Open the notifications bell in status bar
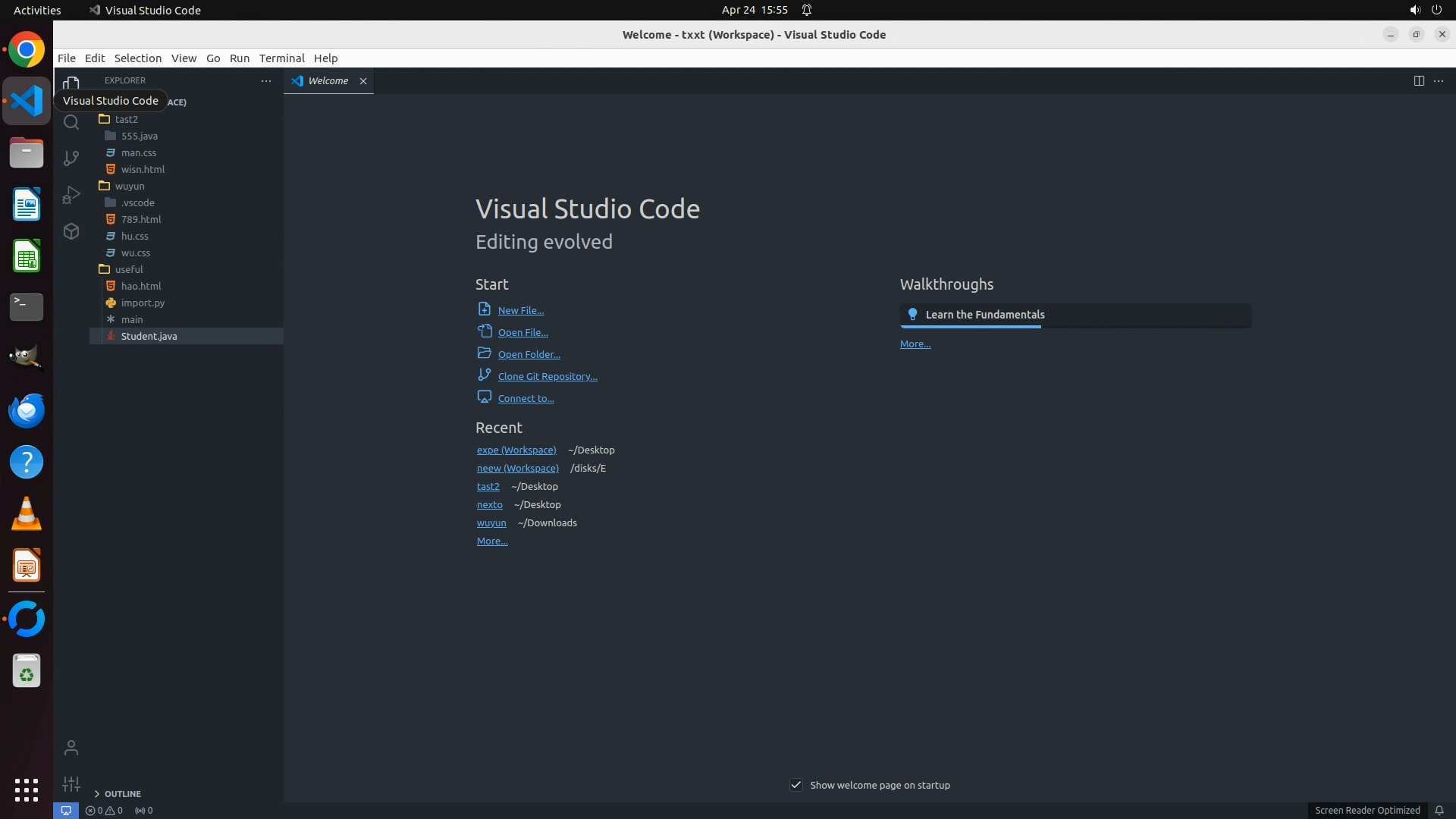The image size is (1456, 819). [1439, 811]
